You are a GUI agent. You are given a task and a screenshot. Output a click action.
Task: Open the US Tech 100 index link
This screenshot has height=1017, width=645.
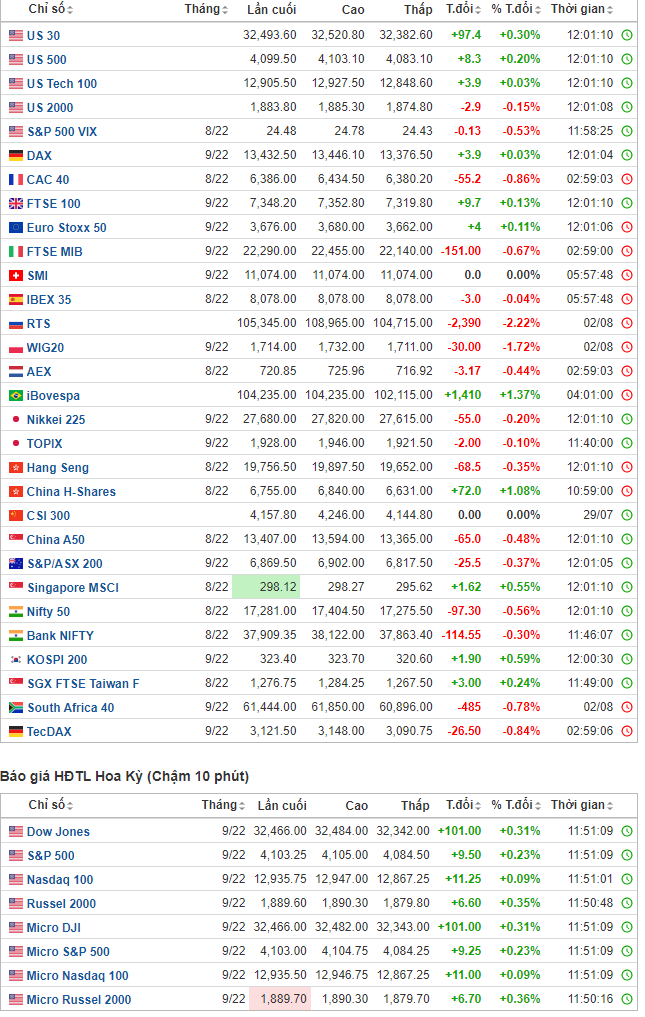pyautogui.click(x=62, y=84)
